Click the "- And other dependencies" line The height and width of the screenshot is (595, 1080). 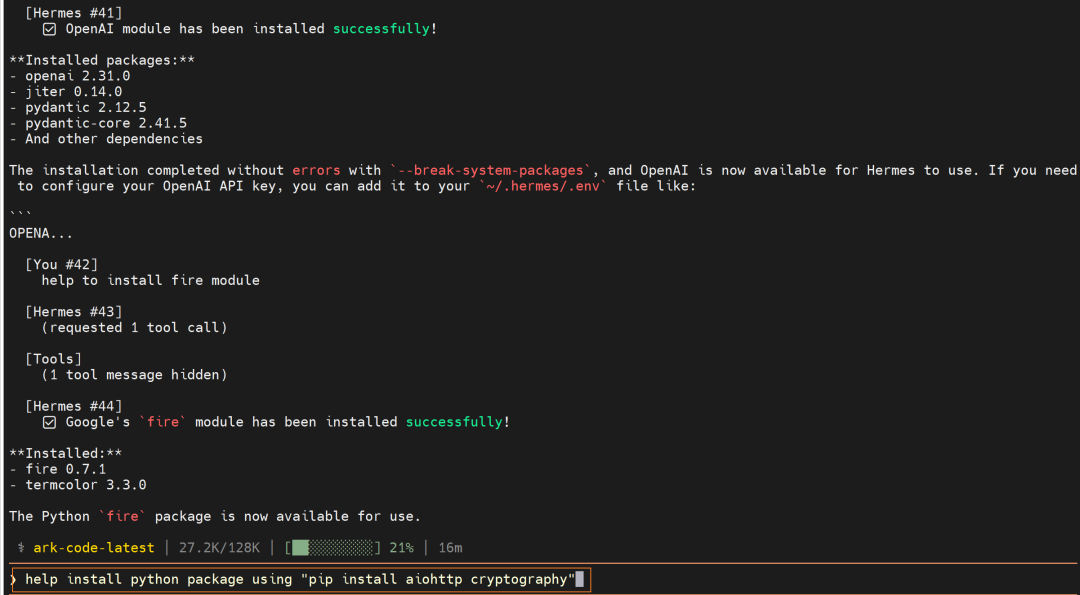coord(106,139)
